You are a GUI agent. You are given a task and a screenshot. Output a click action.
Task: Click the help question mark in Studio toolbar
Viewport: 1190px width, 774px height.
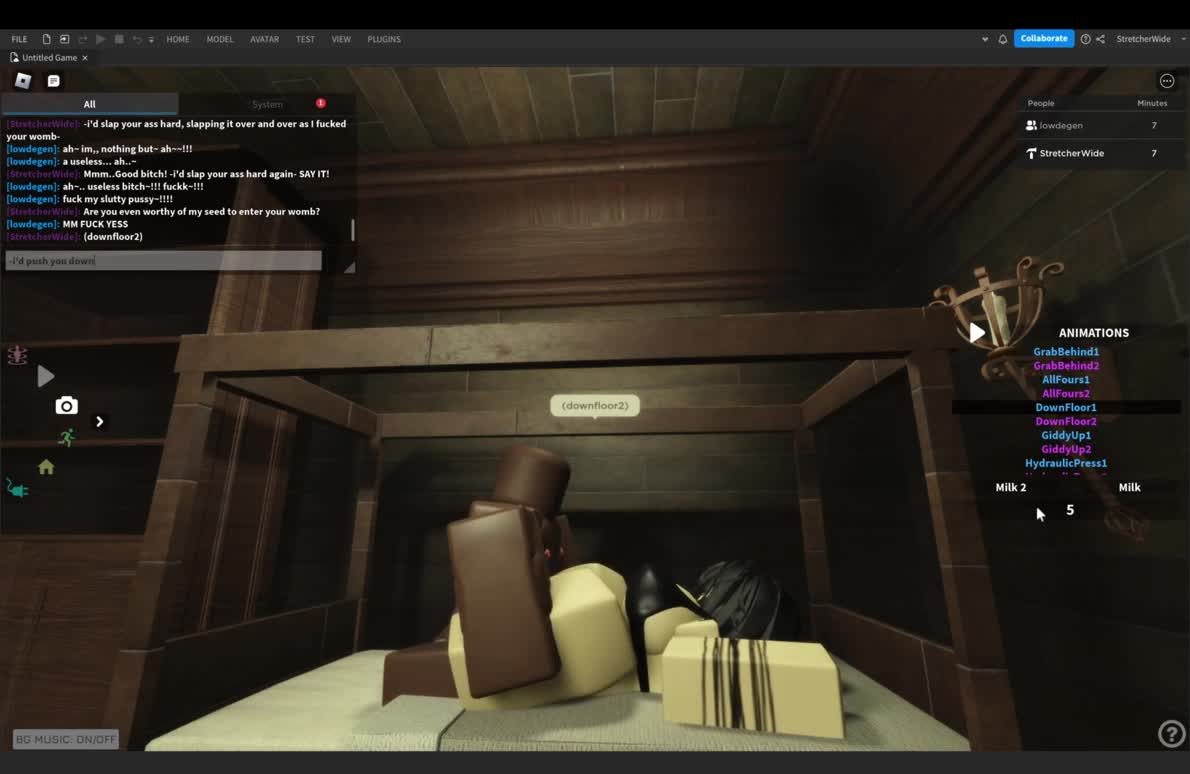1085,39
